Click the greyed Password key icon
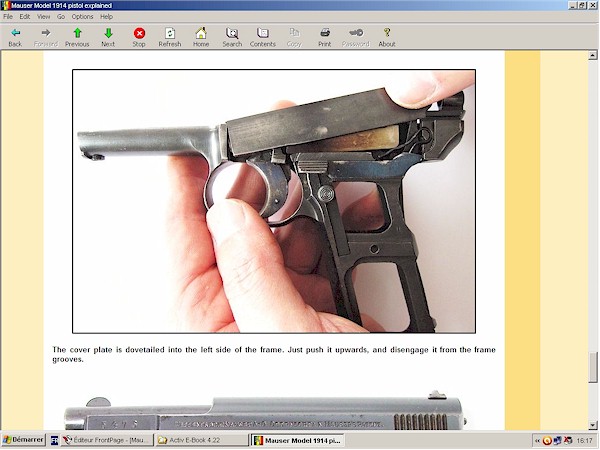 click(356, 37)
